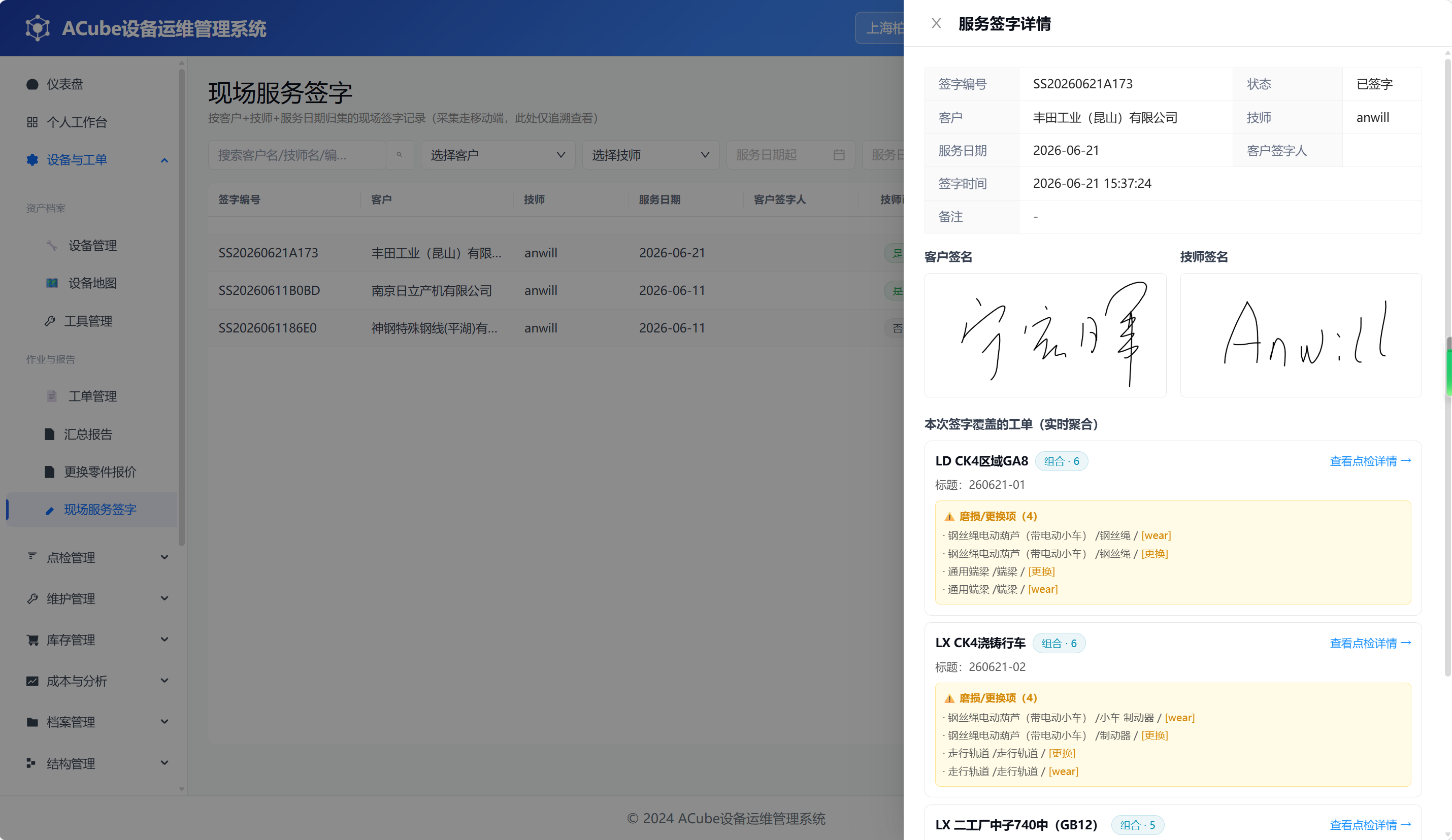Open 查看点检详情 for LX 二工厂中子740中
Screen dimensions: 1452x840
point(1370,825)
